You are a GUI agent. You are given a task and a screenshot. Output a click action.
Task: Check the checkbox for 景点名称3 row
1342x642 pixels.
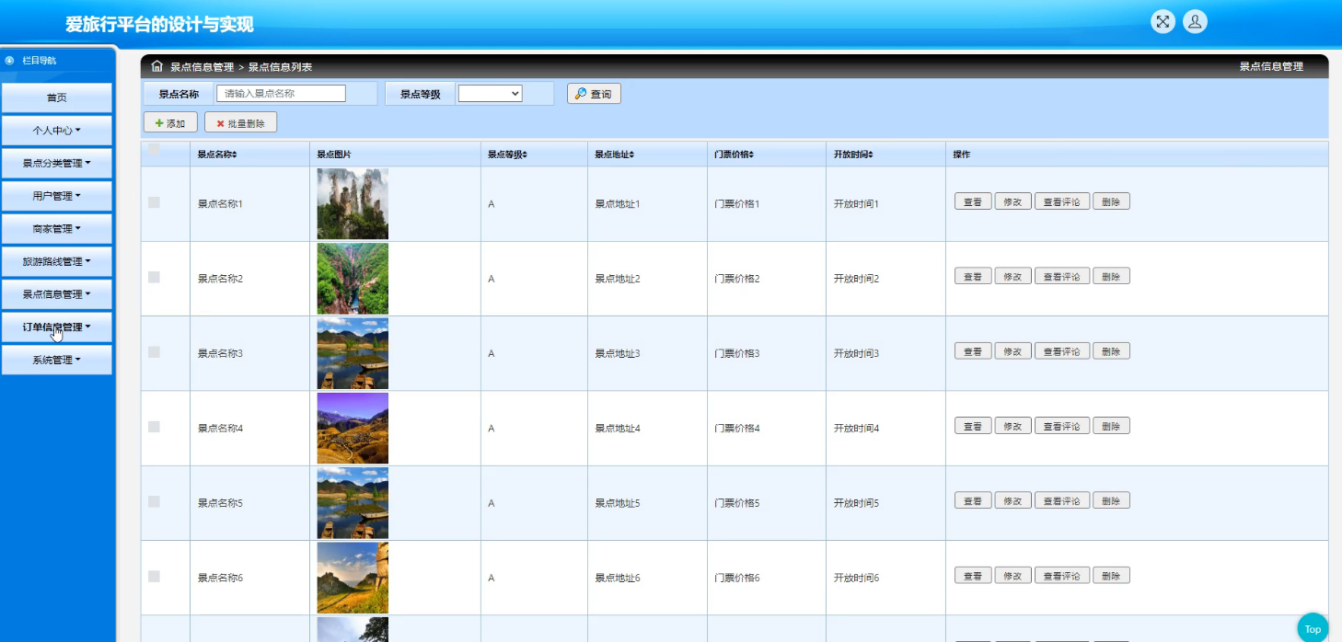[x=154, y=352]
